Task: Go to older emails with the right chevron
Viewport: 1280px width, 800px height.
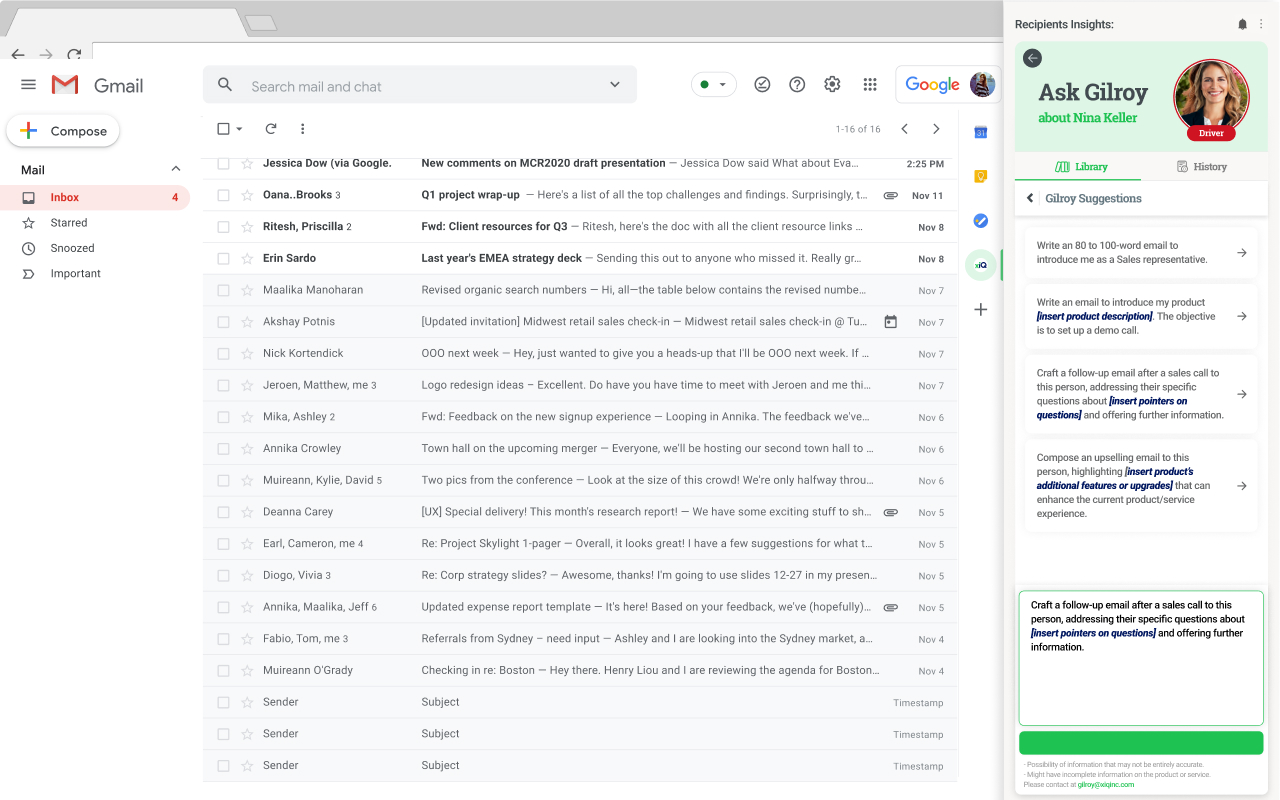Action: point(936,129)
